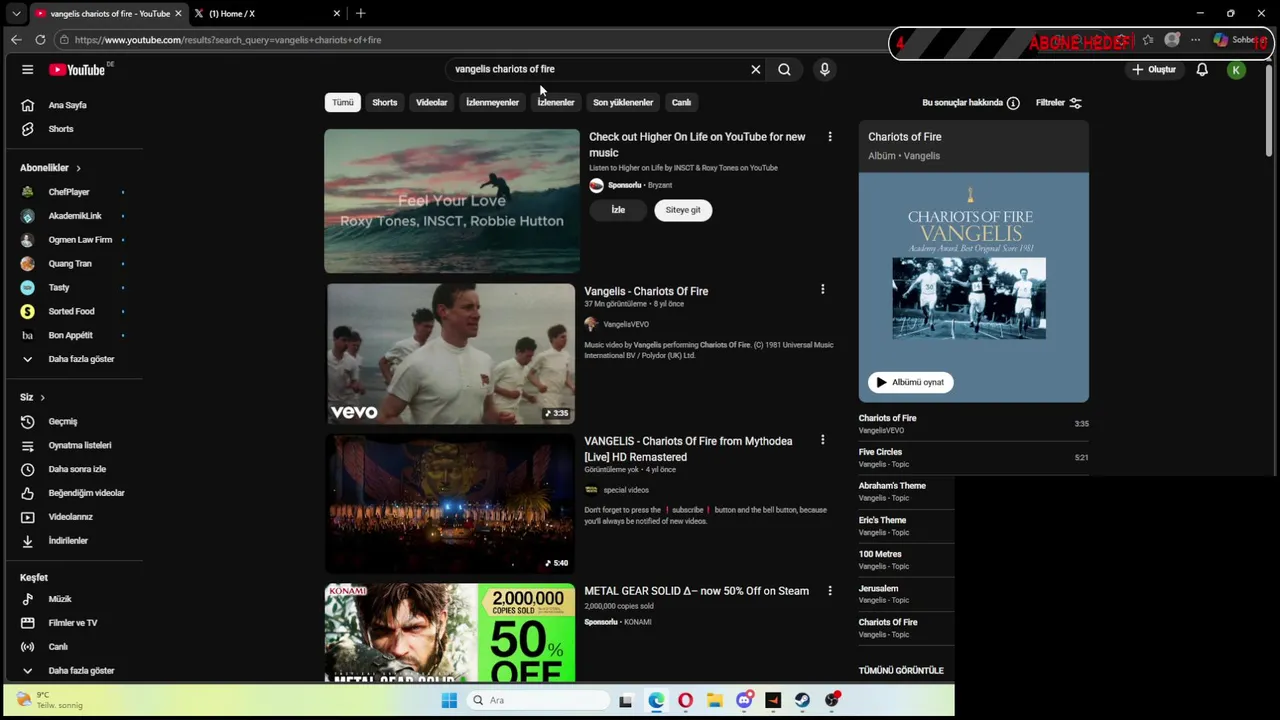1280x720 pixels.
Task: Start voice search with the microphone icon
Action: tap(824, 69)
